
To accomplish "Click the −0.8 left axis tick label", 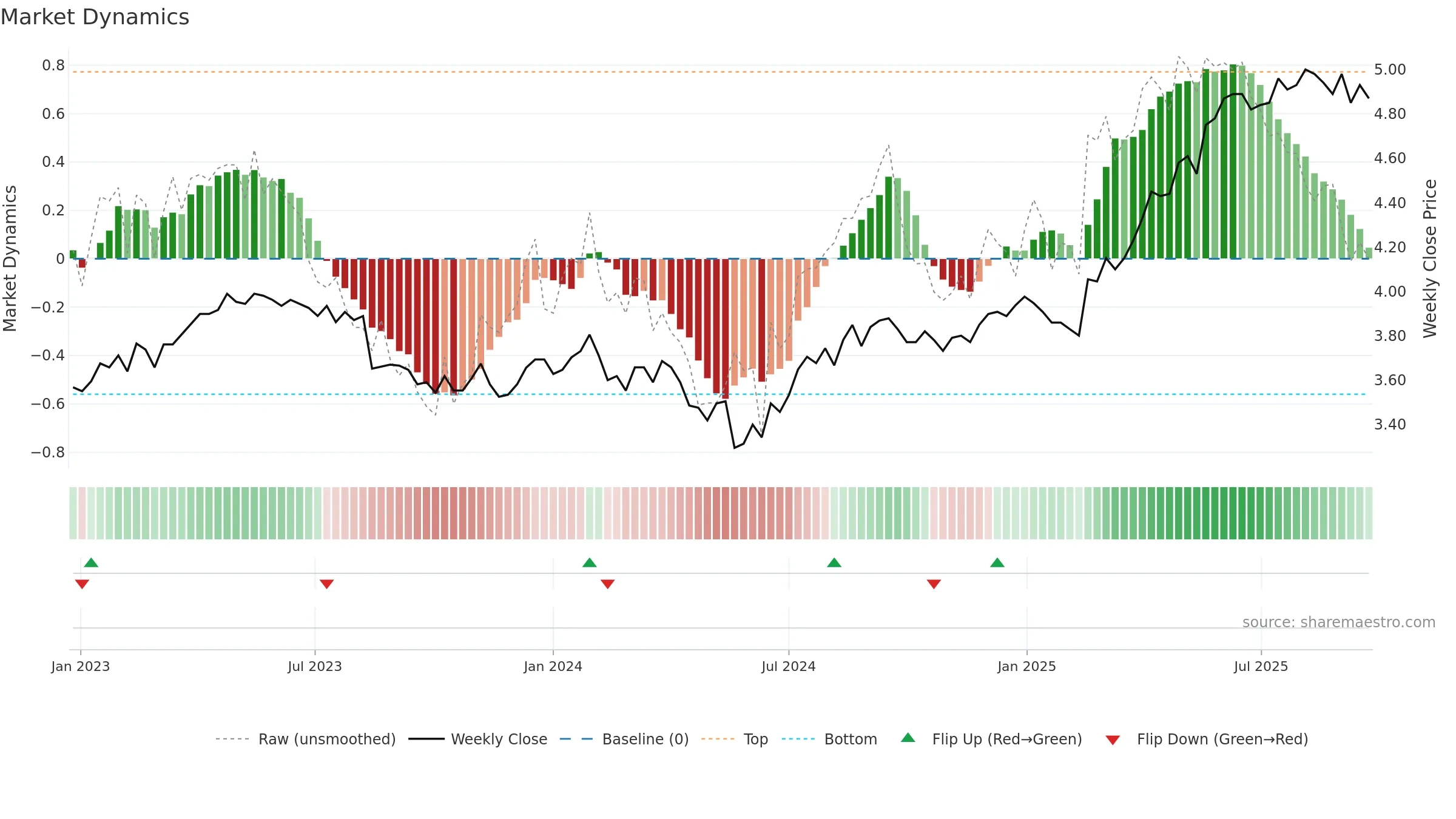I will (x=48, y=453).
